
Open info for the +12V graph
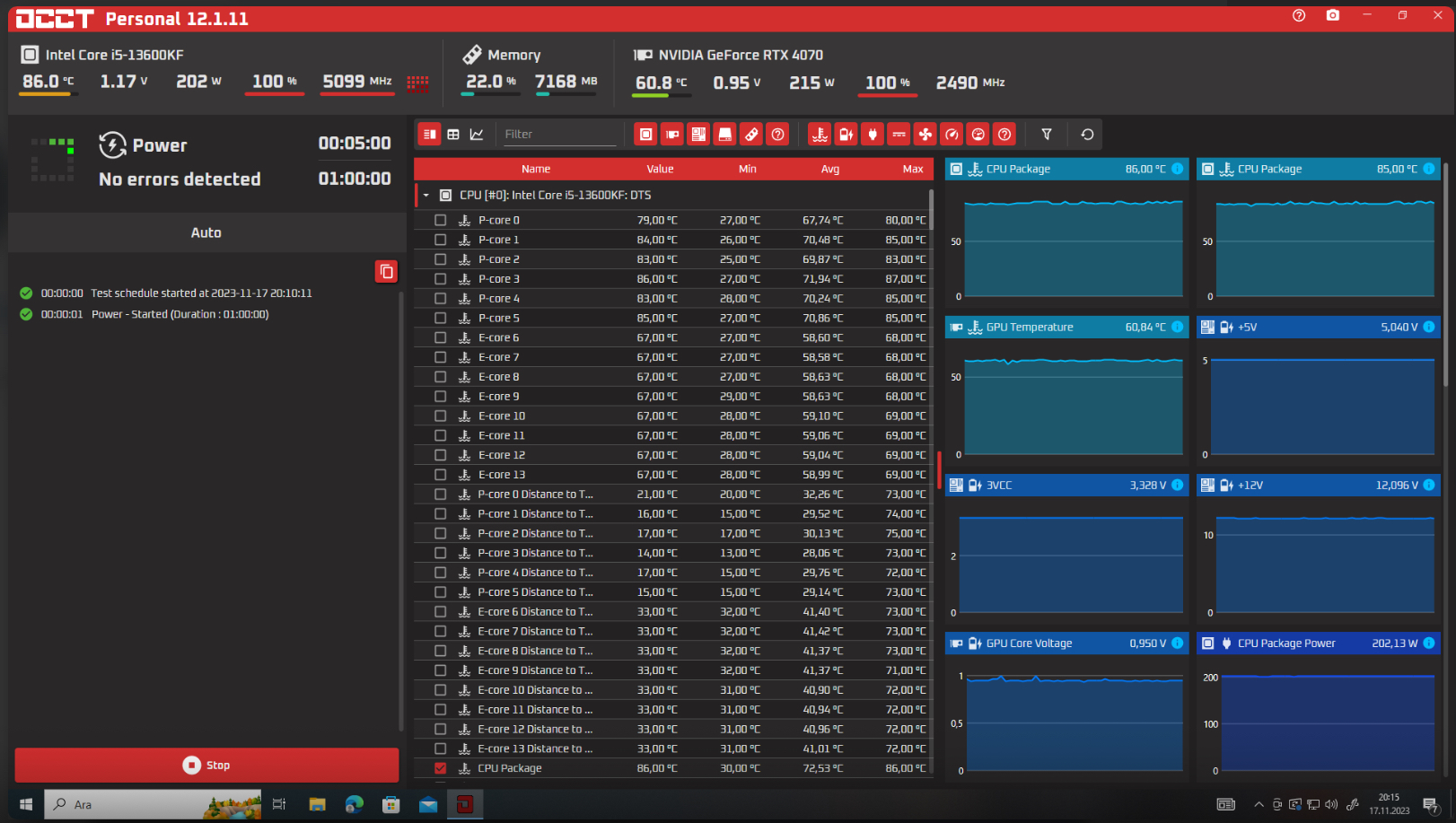click(1429, 485)
